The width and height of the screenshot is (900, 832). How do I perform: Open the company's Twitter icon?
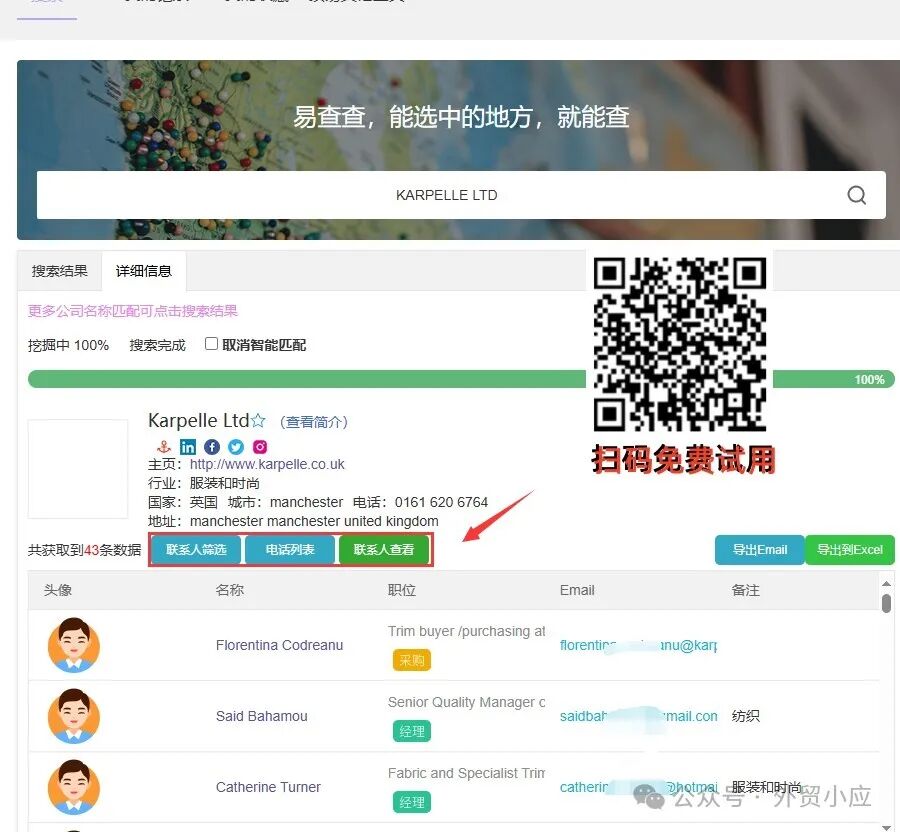pyautogui.click(x=236, y=447)
